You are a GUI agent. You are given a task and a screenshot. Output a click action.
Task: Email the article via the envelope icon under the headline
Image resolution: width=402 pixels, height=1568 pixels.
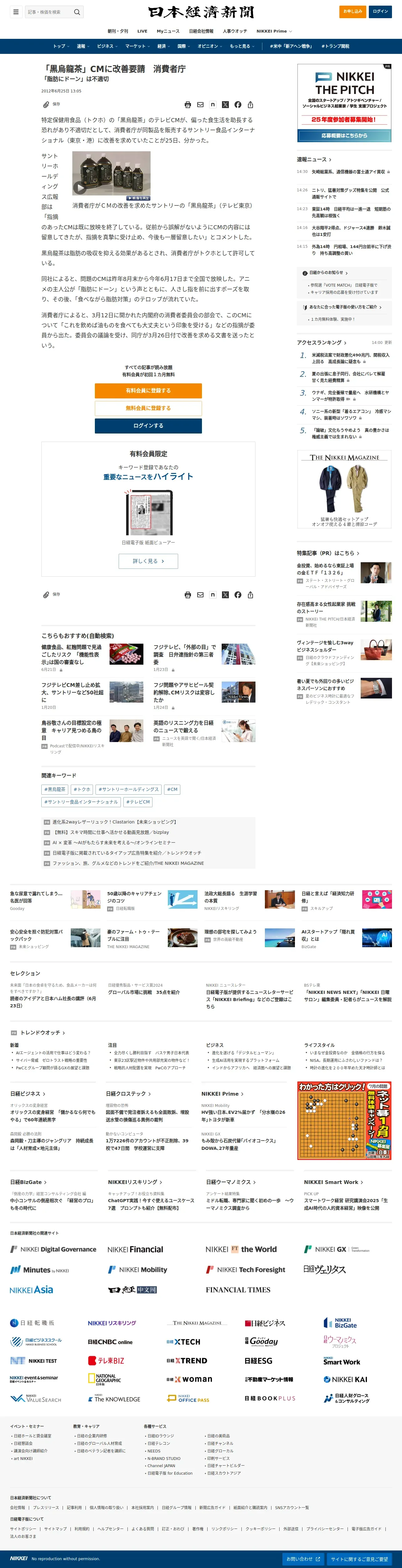click(x=200, y=105)
